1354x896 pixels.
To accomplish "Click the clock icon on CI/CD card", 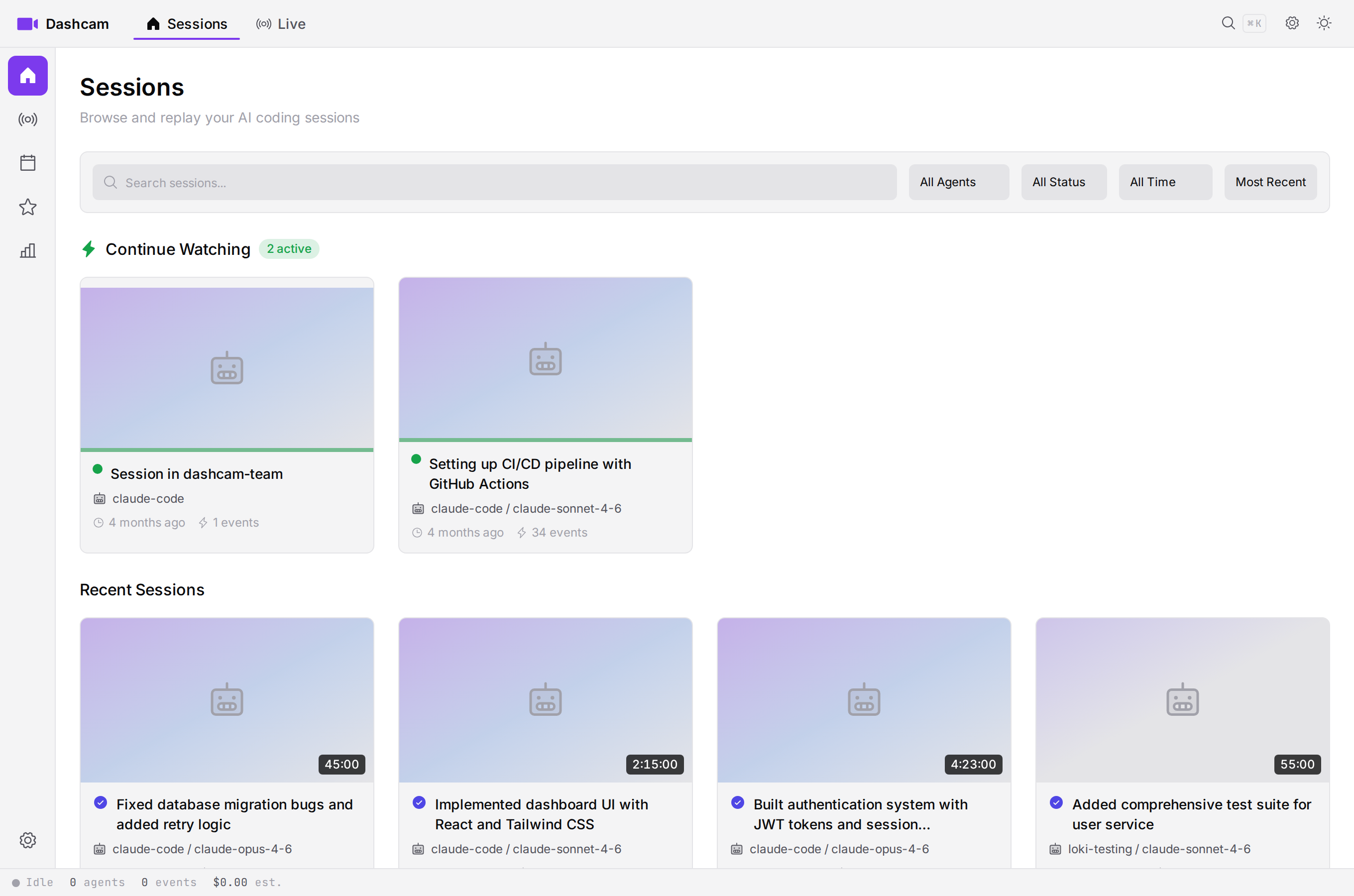I will coord(417,533).
